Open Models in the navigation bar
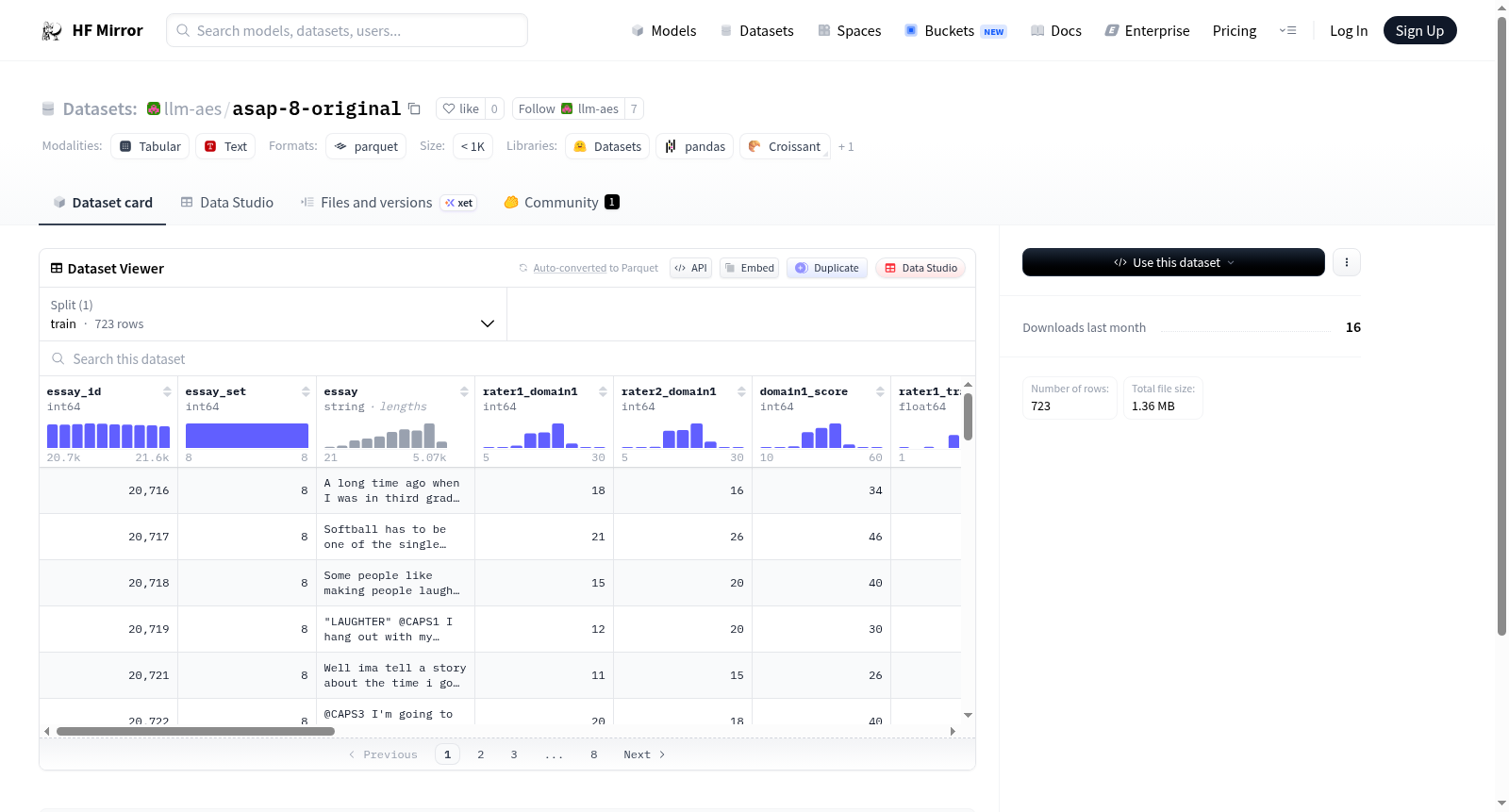1509x812 pixels. tap(664, 31)
